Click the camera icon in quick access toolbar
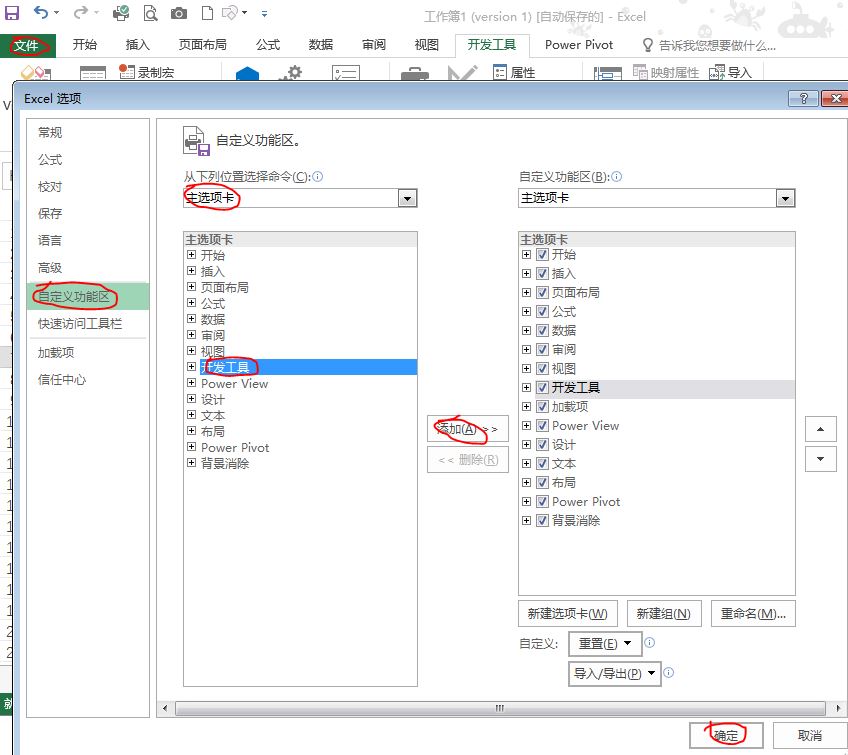Viewport: 848px width, 755px height. (x=179, y=14)
